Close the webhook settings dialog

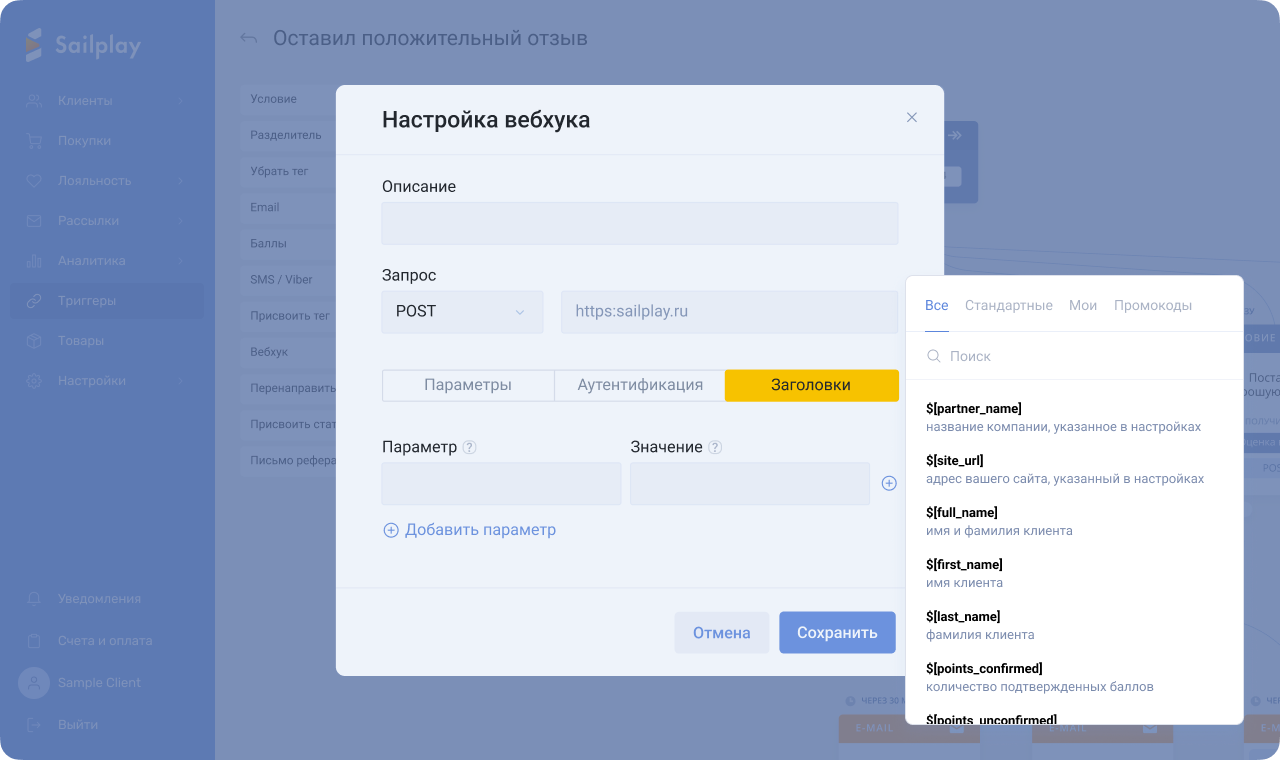[911, 117]
